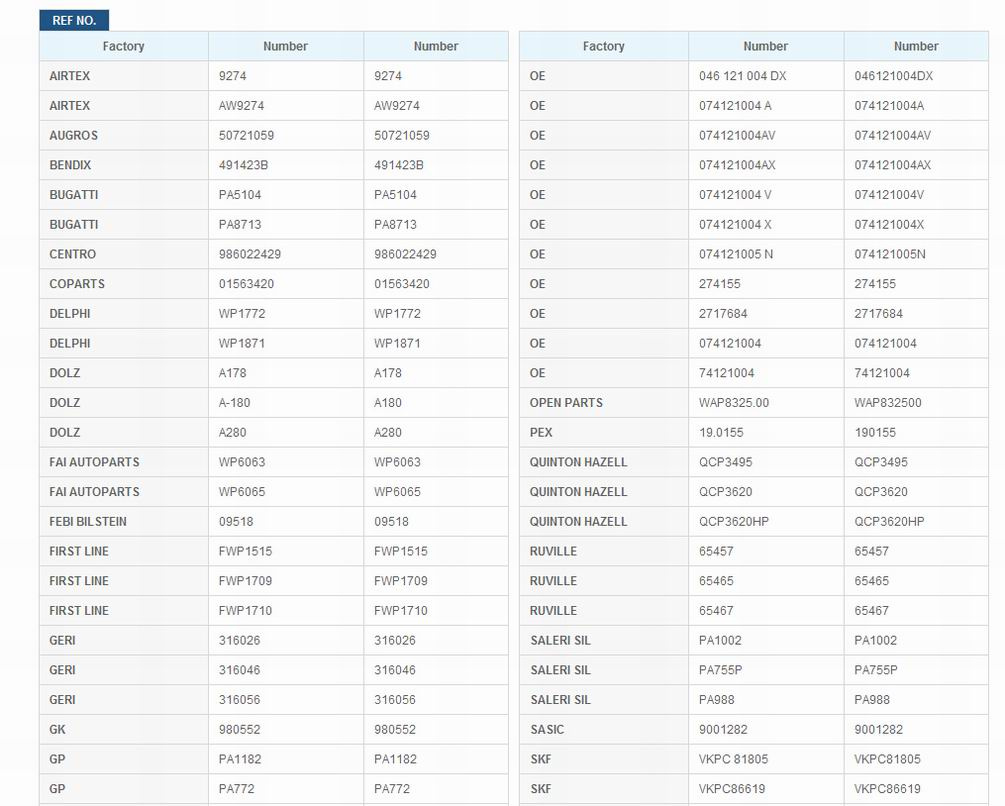Click the number WAP8325.00
Image resolution: width=1005 pixels, height=806 pixels.
click(734, 402)
